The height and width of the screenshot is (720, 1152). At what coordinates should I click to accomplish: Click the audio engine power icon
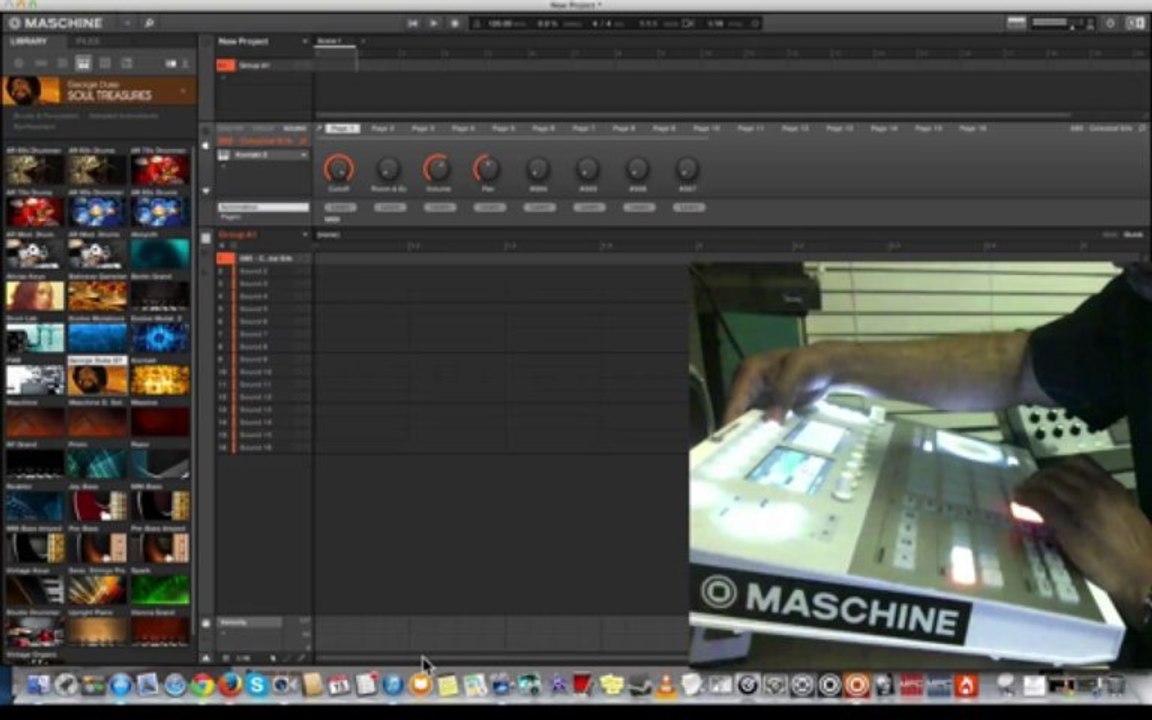[x=1110, y=24]
